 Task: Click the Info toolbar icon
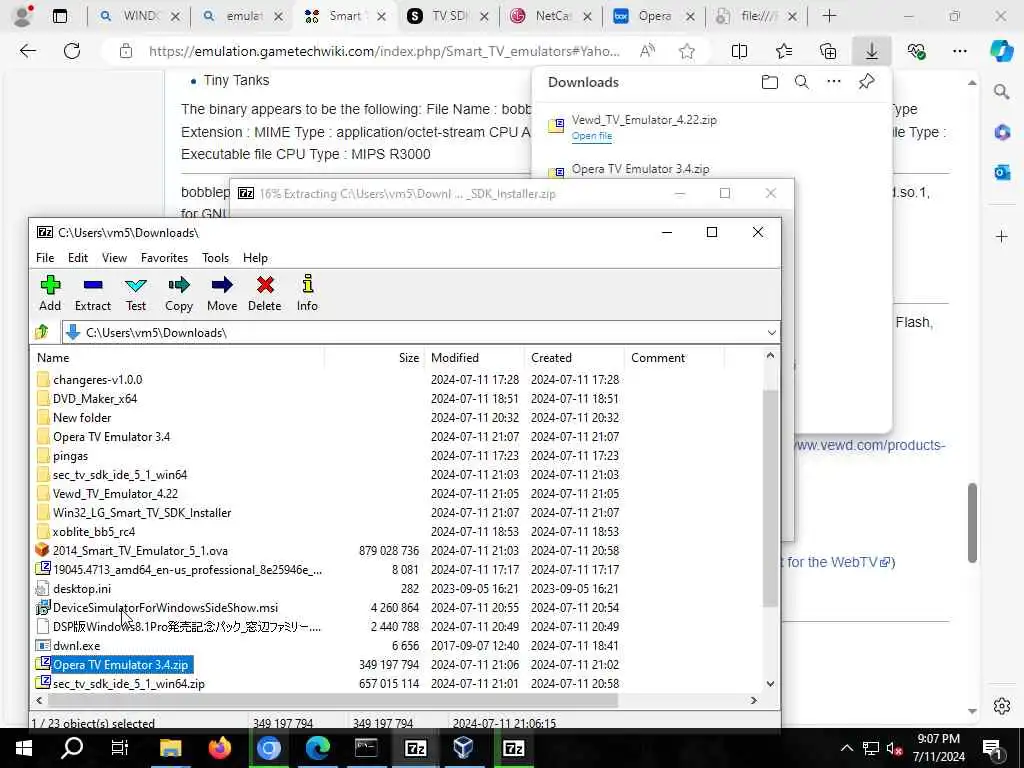point(307,293)
